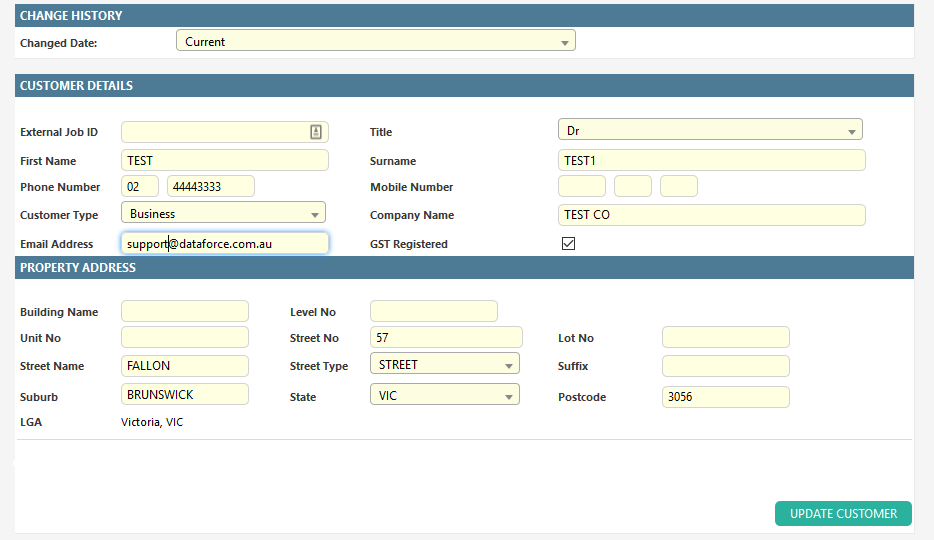This screenshot has width=934, height=540.
Task: Click the first Mobile Number box
Action: (581, 187)
